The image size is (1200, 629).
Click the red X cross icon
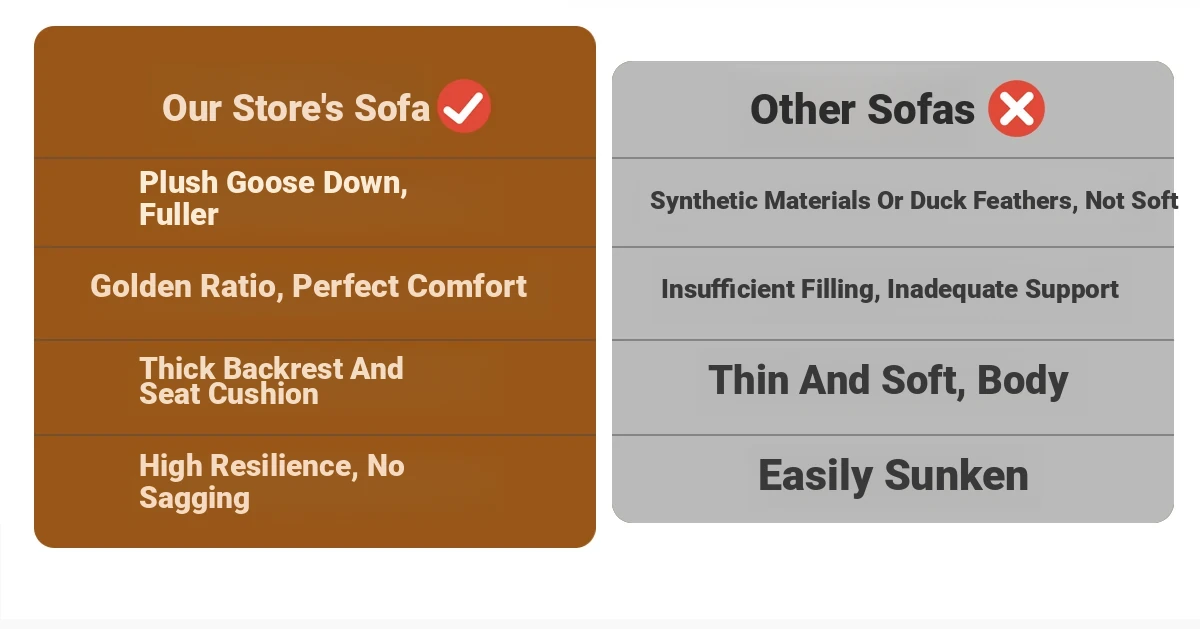point(1016,109)
